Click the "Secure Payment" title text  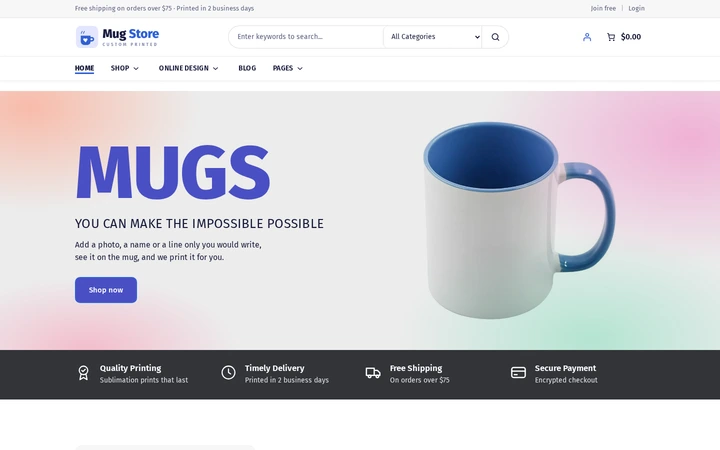coord(565,368)
